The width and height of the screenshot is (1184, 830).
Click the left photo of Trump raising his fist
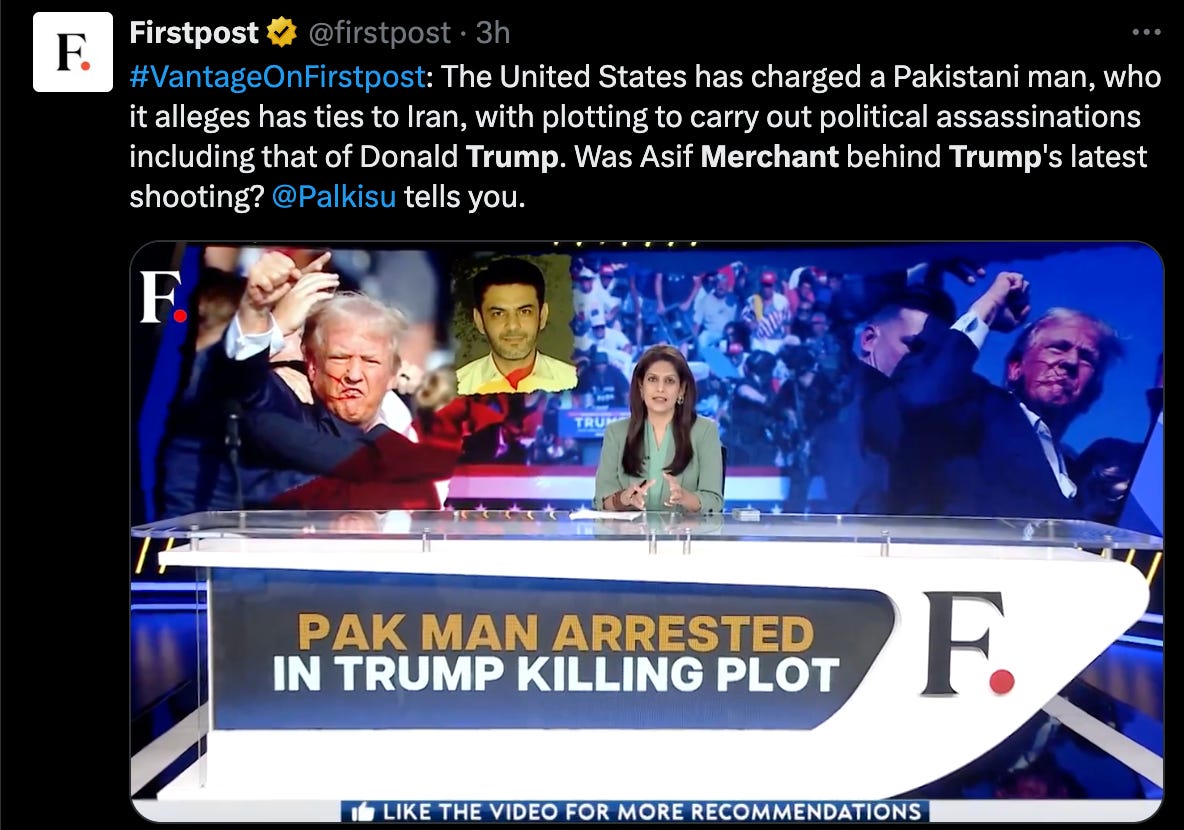302,378
